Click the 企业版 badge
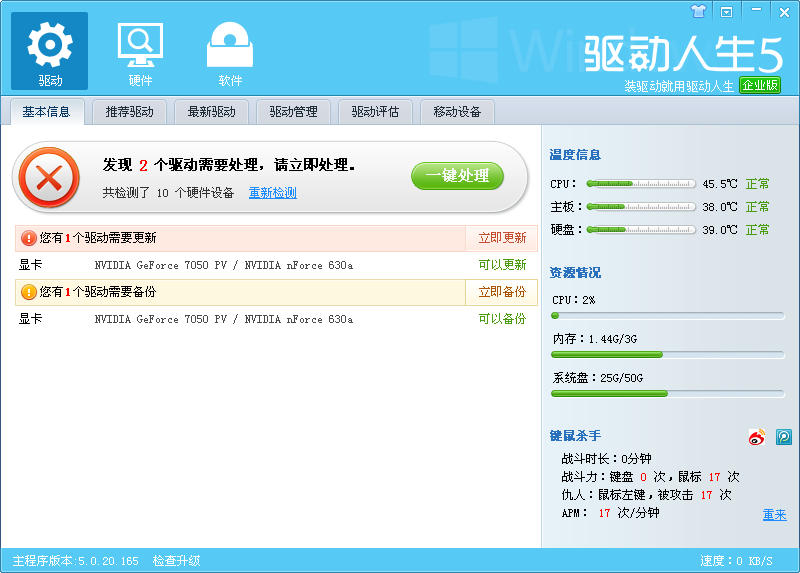The image size is (800, 573). (760, 85)
